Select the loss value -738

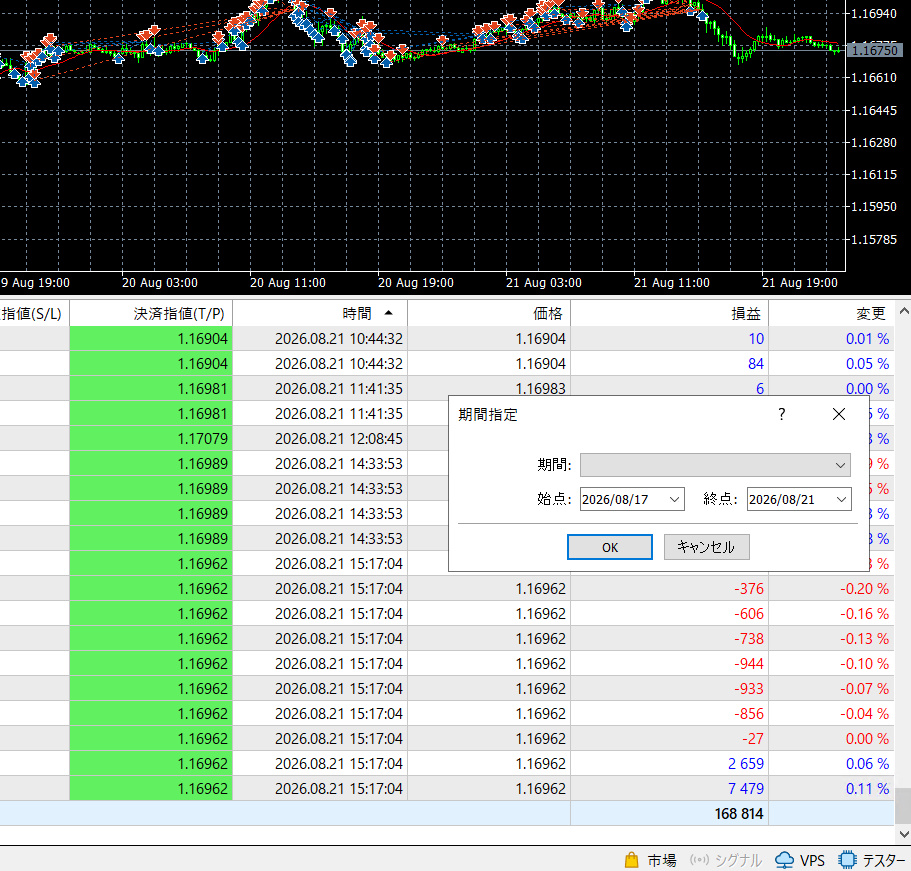[749, 639]
